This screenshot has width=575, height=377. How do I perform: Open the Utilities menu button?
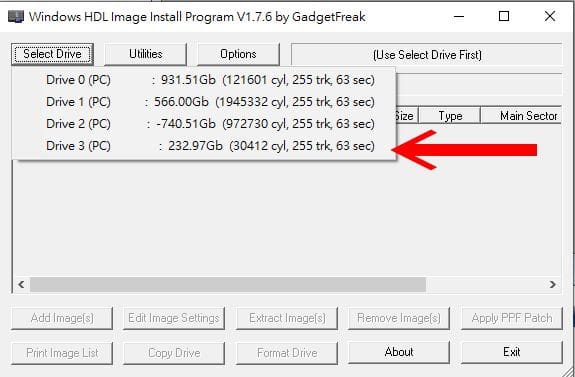pyautogui.click(x=146, y=54)
